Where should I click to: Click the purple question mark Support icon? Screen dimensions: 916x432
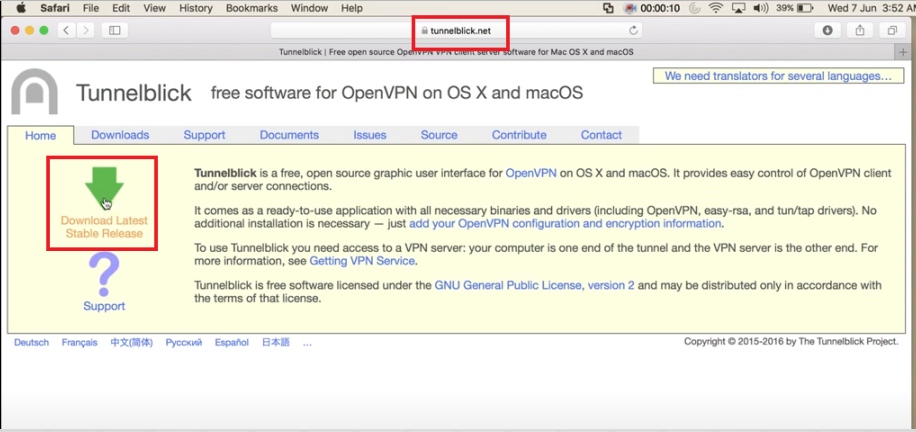coord(103,275)
